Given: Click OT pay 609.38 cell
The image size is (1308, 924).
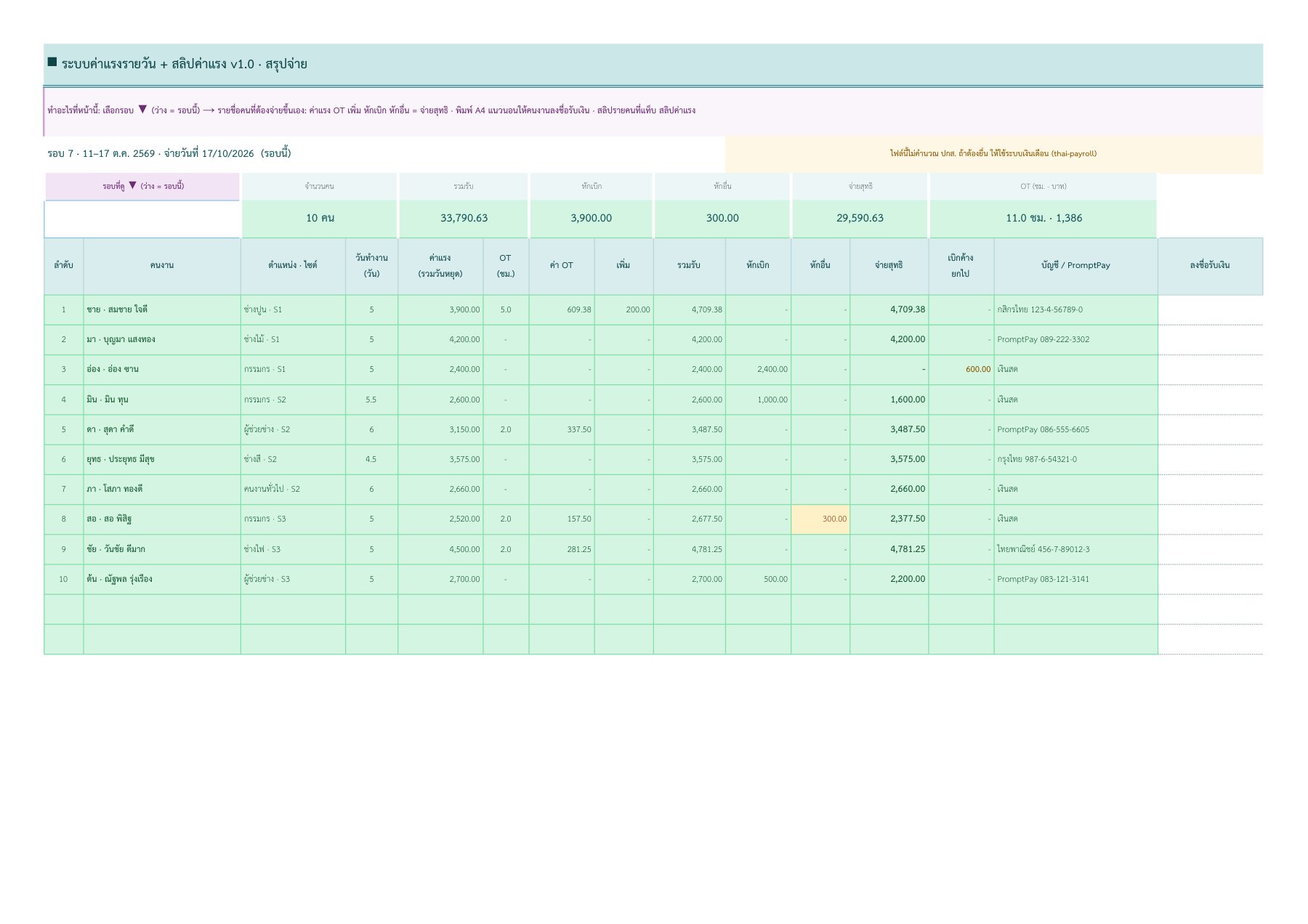Looking at the screenshot, I should point(562,309).
